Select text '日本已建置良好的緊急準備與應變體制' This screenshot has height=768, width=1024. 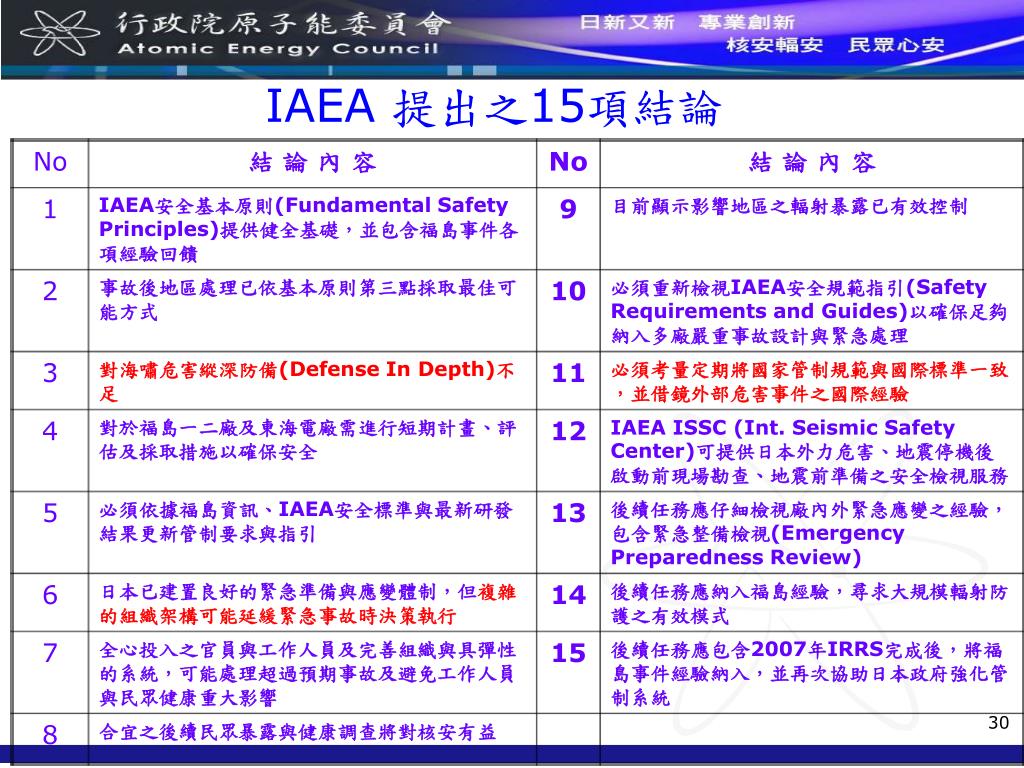[x=267, y=592]
